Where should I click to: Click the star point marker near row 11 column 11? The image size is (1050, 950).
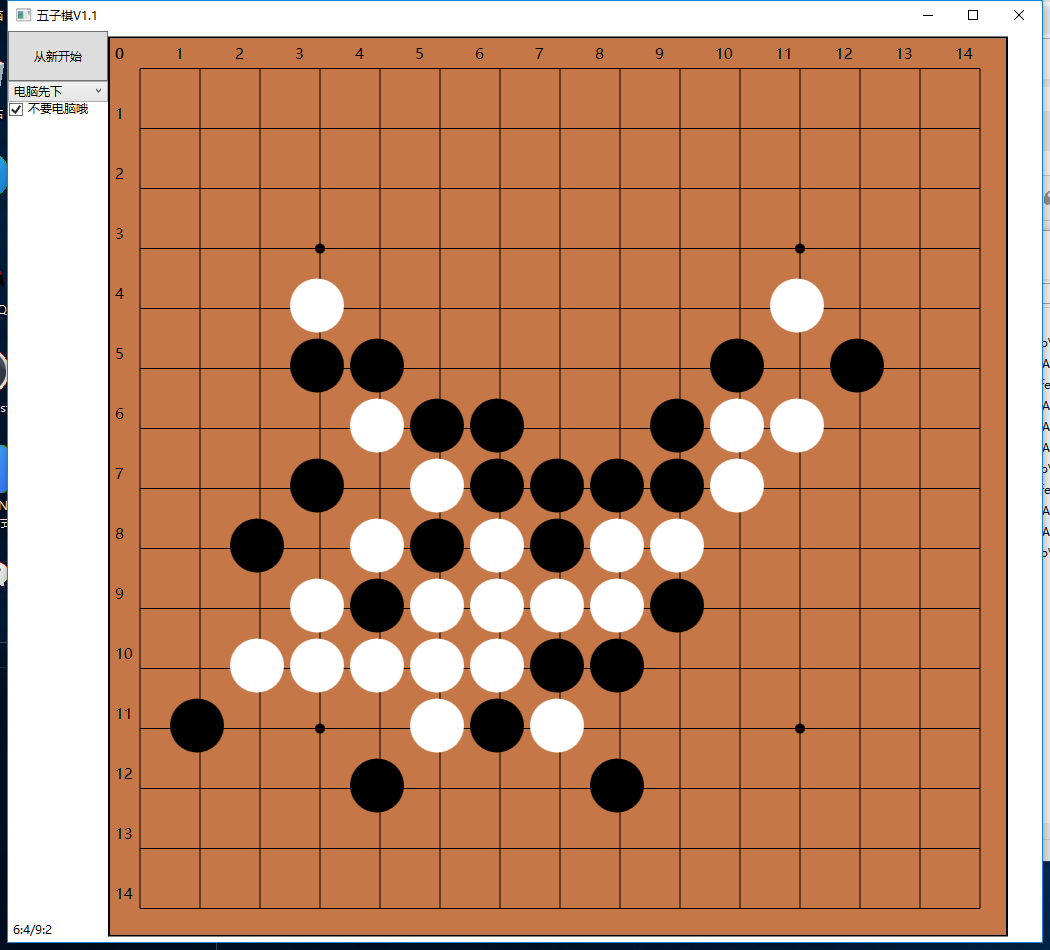[x=799, y=728]
